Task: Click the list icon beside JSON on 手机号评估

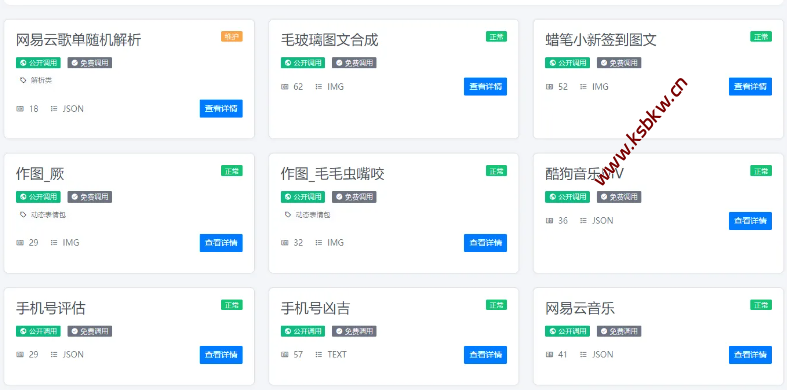Action: [x=54, y=354]
